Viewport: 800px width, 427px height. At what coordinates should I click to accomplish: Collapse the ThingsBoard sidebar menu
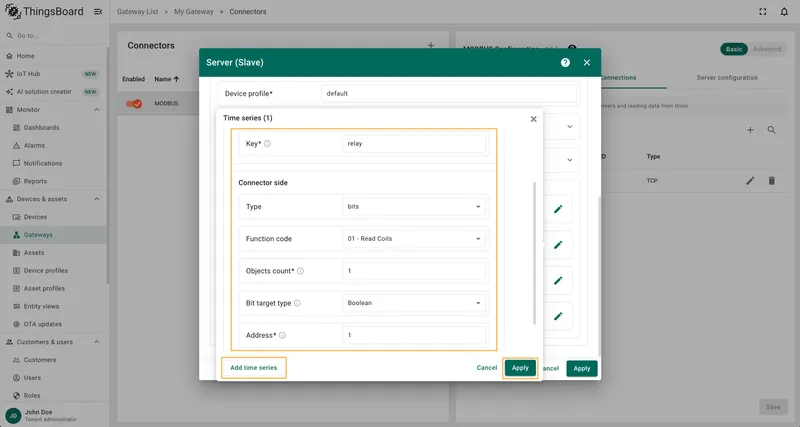coord(98,11)
